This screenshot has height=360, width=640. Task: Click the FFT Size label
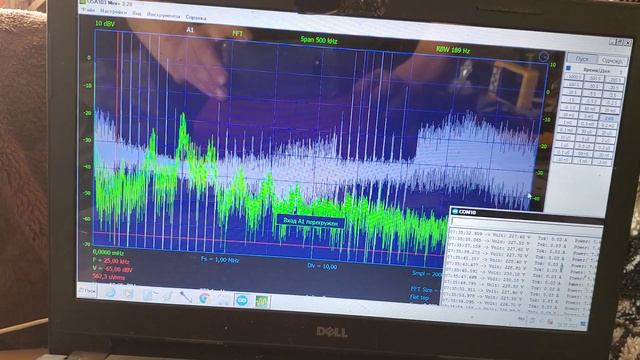424,289
